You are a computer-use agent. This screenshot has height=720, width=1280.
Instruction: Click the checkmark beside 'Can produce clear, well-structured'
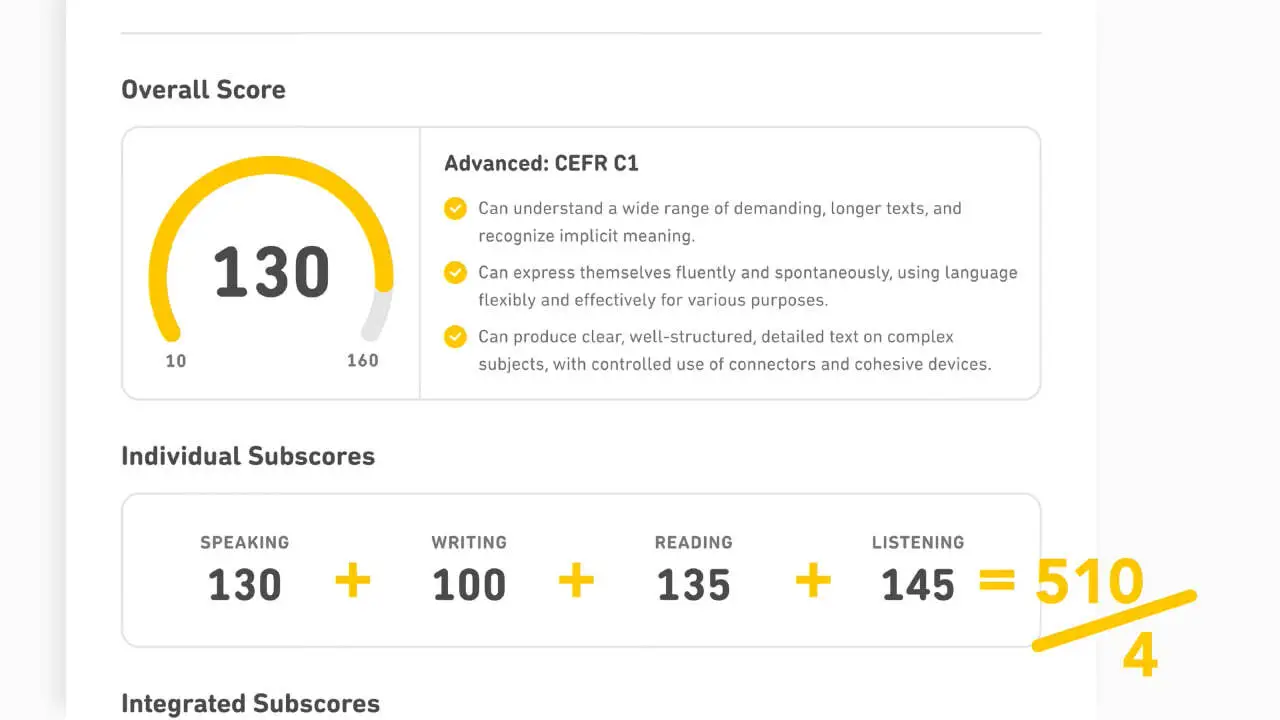(x=455, y=337)
